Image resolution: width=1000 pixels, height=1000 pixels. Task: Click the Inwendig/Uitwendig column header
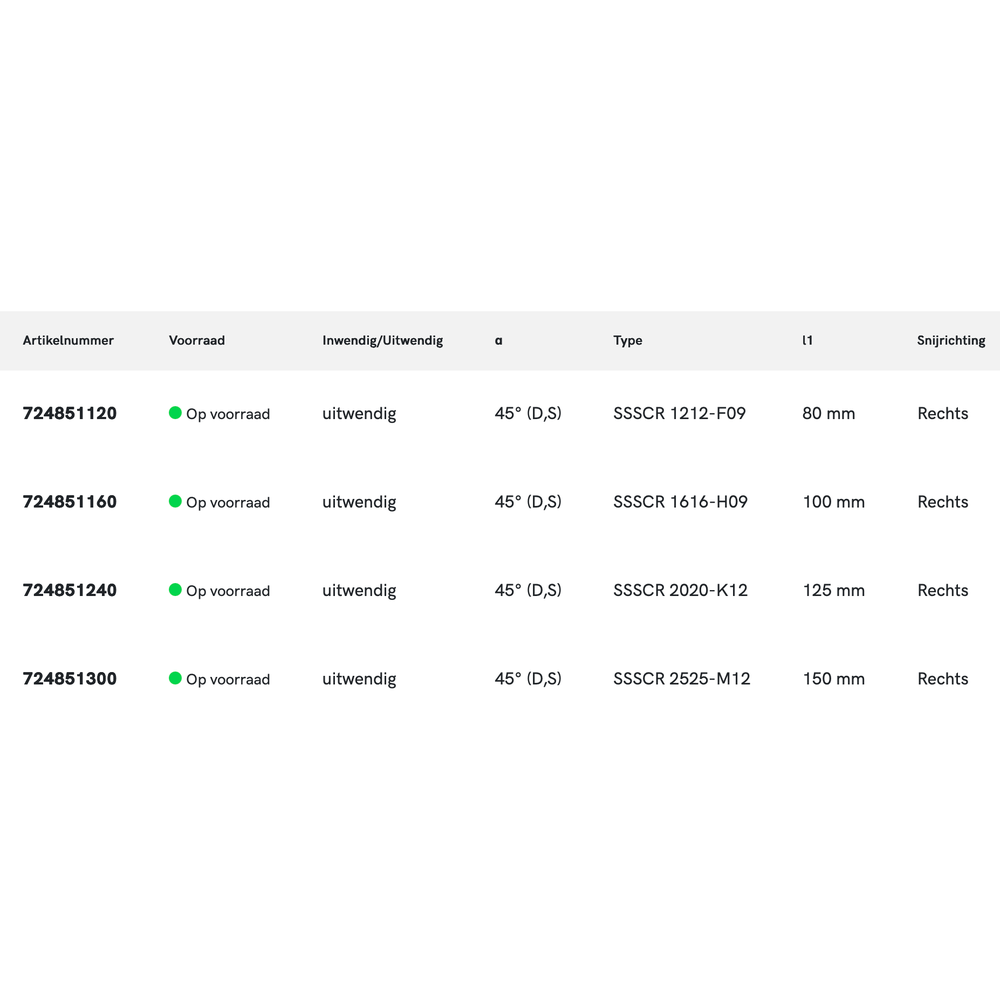coord(382,341)
